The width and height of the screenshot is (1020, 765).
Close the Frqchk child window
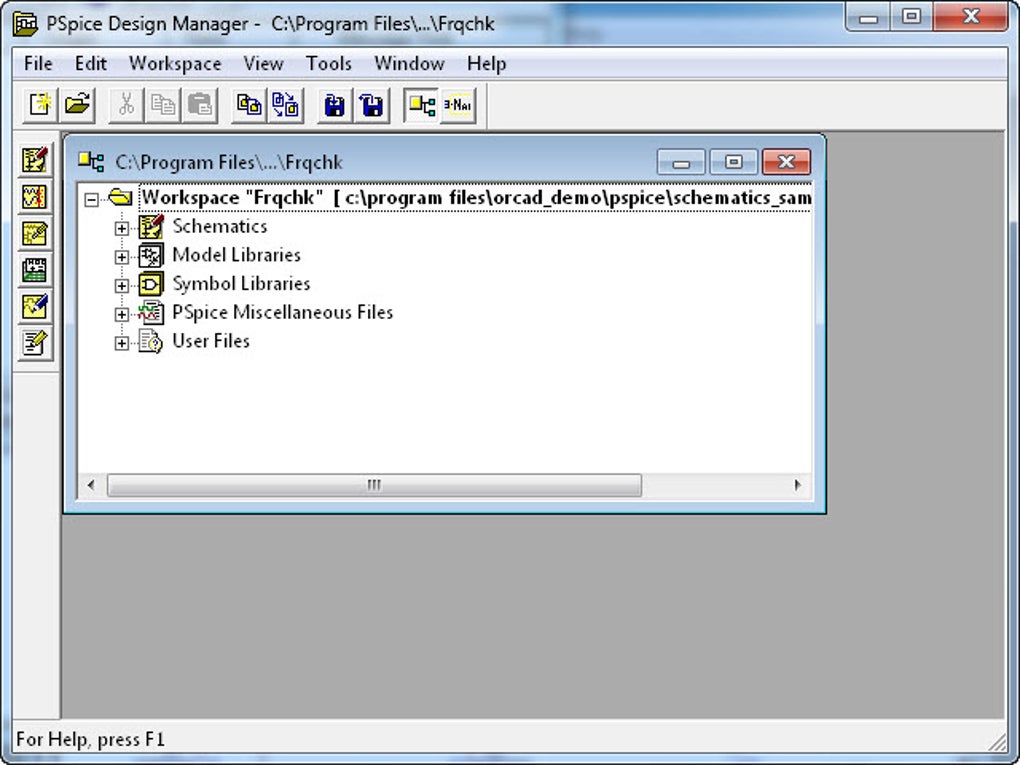click(786, 162)
